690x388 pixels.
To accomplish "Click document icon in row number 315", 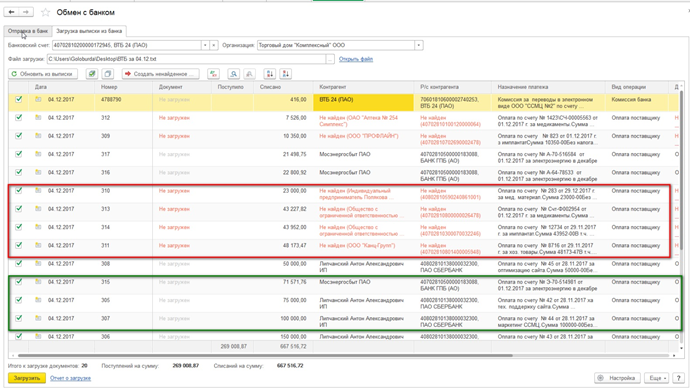I will 38,282.
